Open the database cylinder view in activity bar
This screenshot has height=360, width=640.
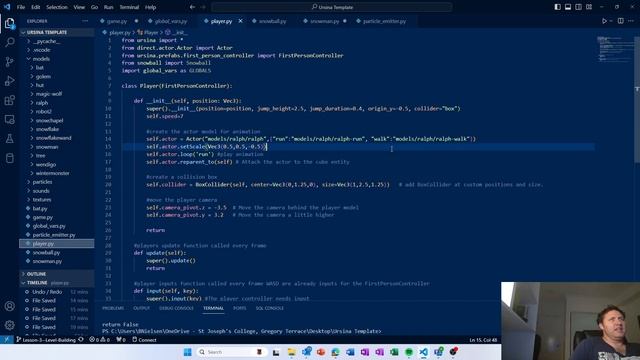(x=9, y=158)
